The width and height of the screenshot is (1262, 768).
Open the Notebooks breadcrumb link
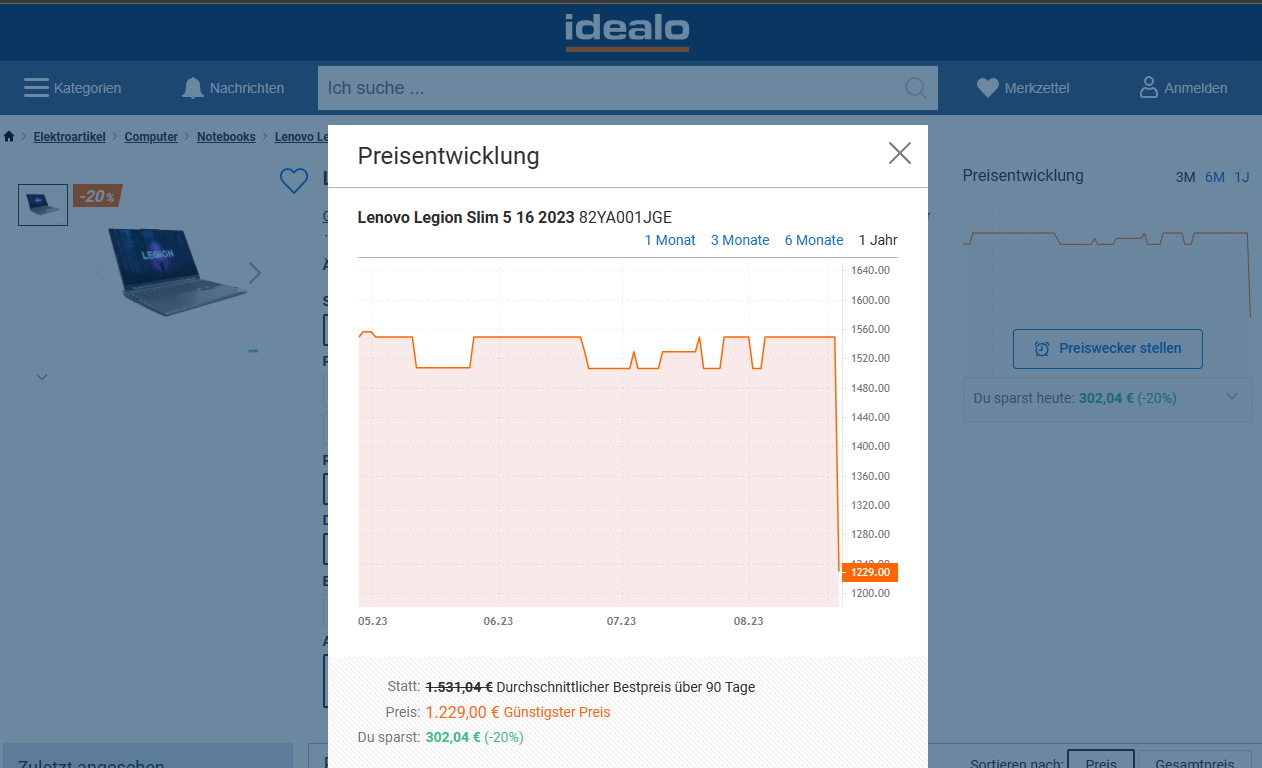tap(226, 137)
